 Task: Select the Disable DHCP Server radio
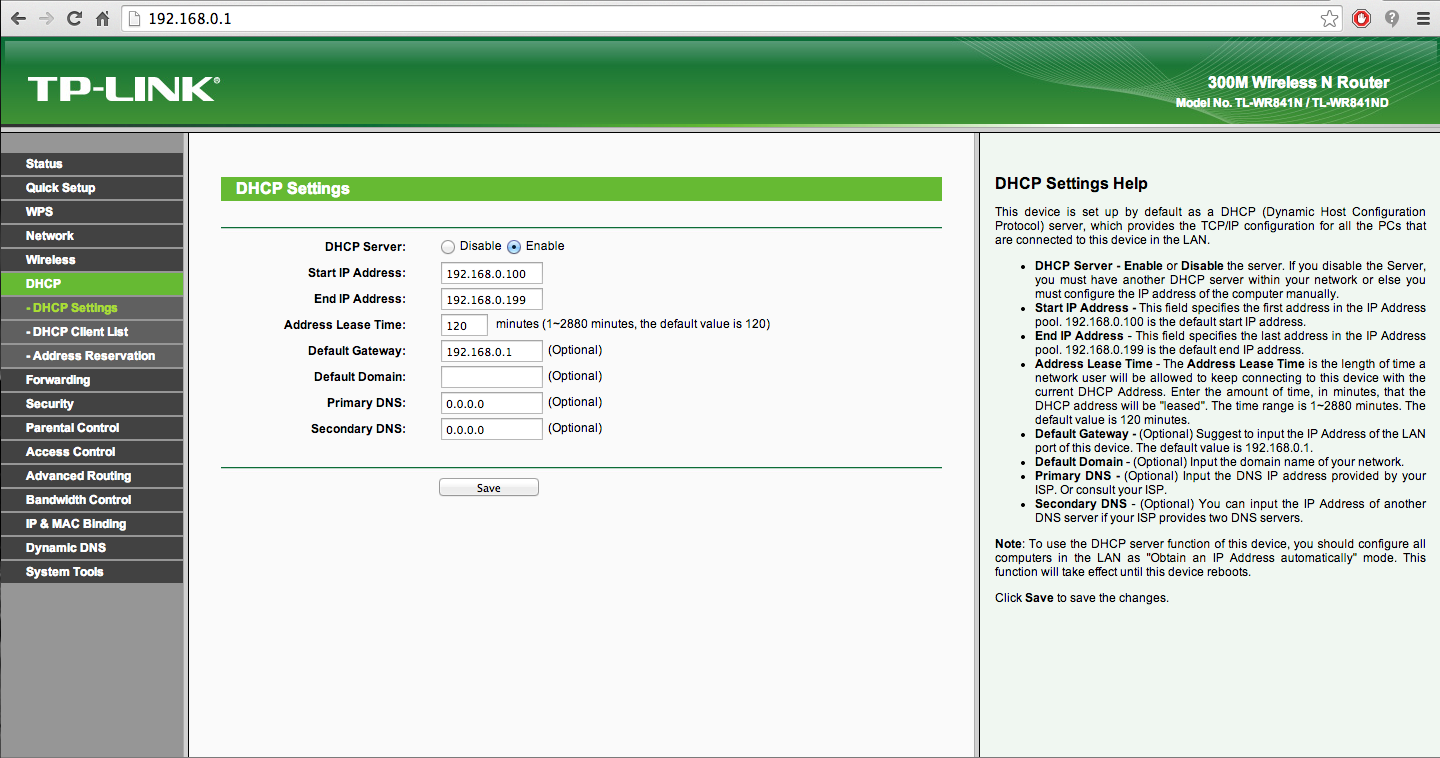[x=448, y=247]
